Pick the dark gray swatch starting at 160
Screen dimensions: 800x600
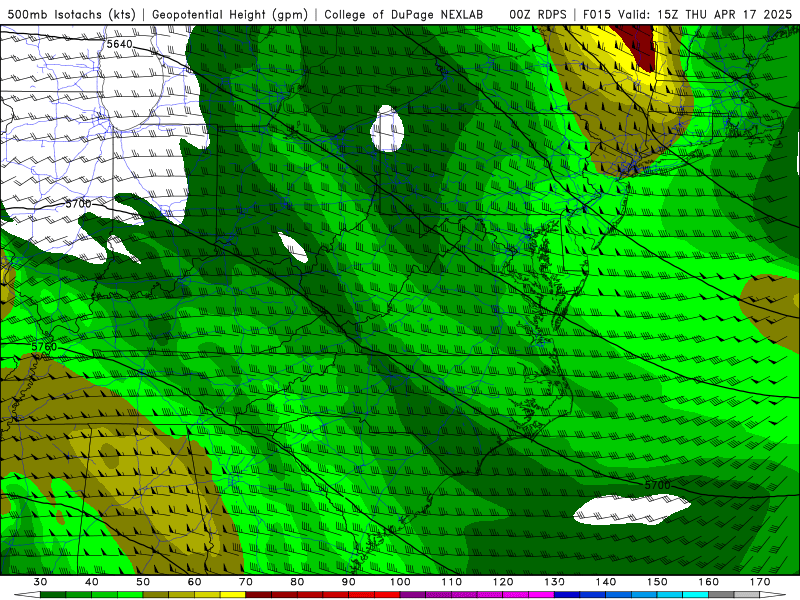[x=721, y=594]
